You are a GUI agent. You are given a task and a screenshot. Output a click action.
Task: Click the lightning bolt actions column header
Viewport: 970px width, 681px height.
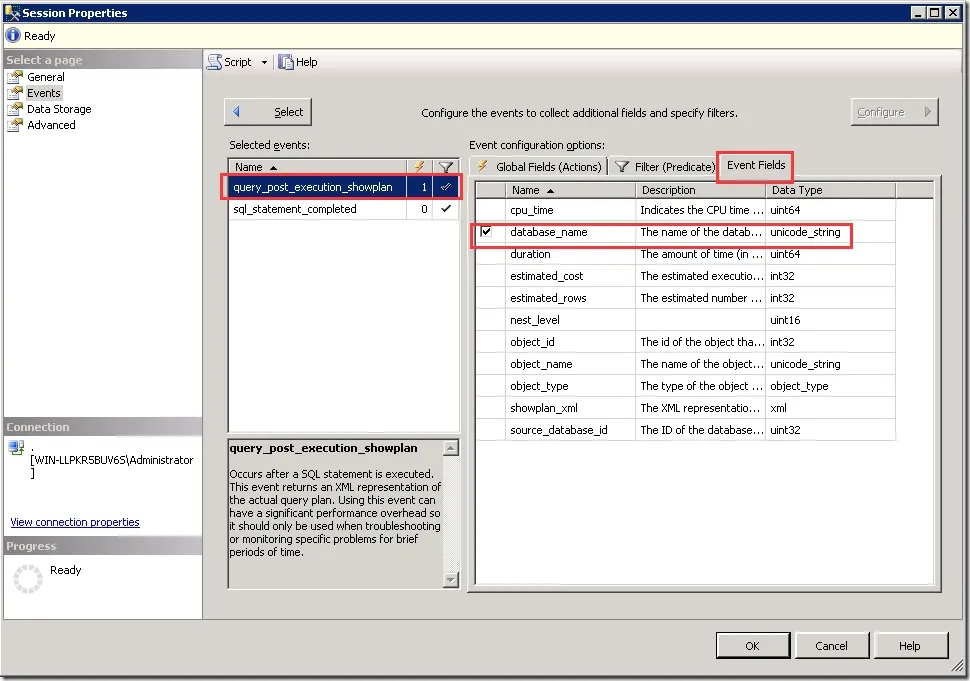pyautogui.click(x=419, y=167)
